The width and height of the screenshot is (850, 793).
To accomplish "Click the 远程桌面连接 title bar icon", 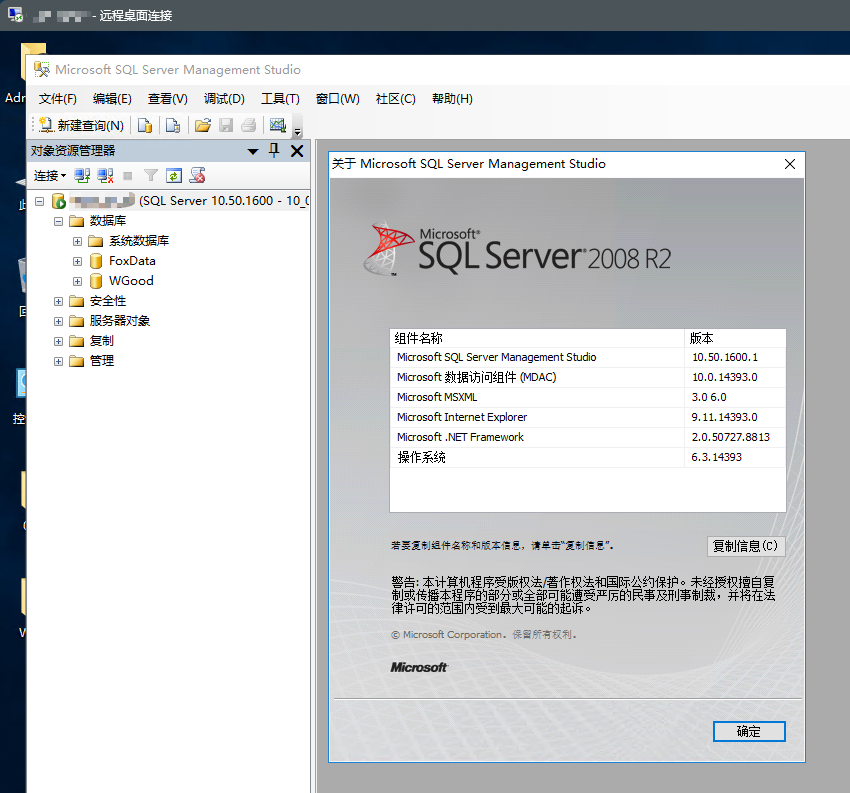I will point(15,15).
